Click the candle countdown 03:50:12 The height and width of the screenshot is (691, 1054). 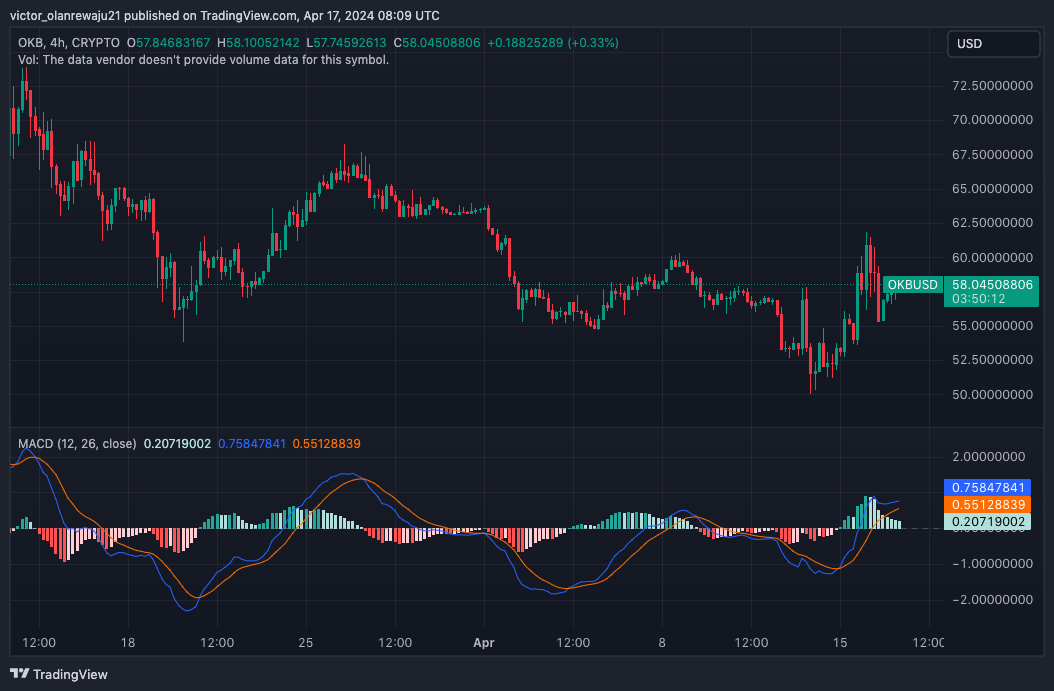click(x=979, y=299)
